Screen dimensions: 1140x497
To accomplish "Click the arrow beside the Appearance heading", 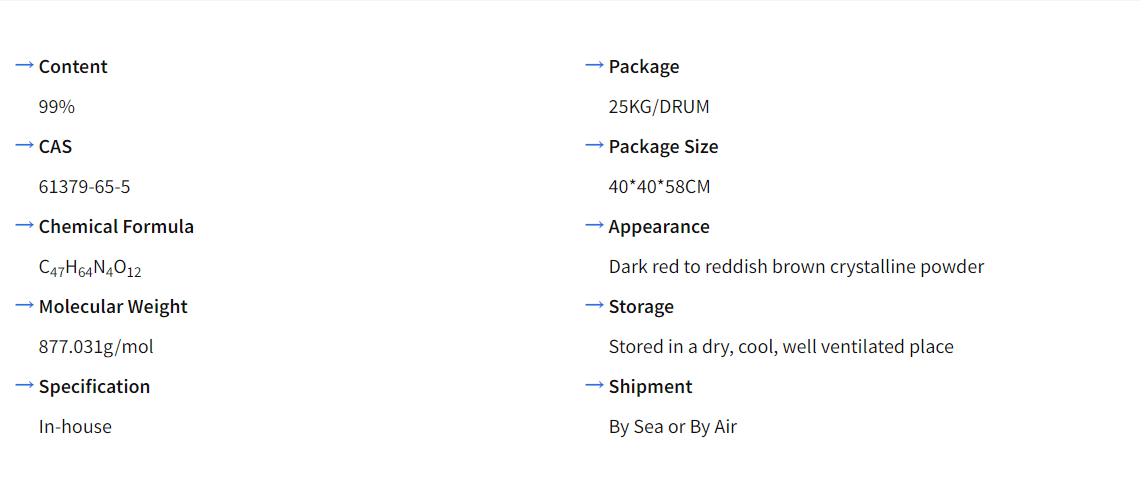I will [x=595, y=226].
